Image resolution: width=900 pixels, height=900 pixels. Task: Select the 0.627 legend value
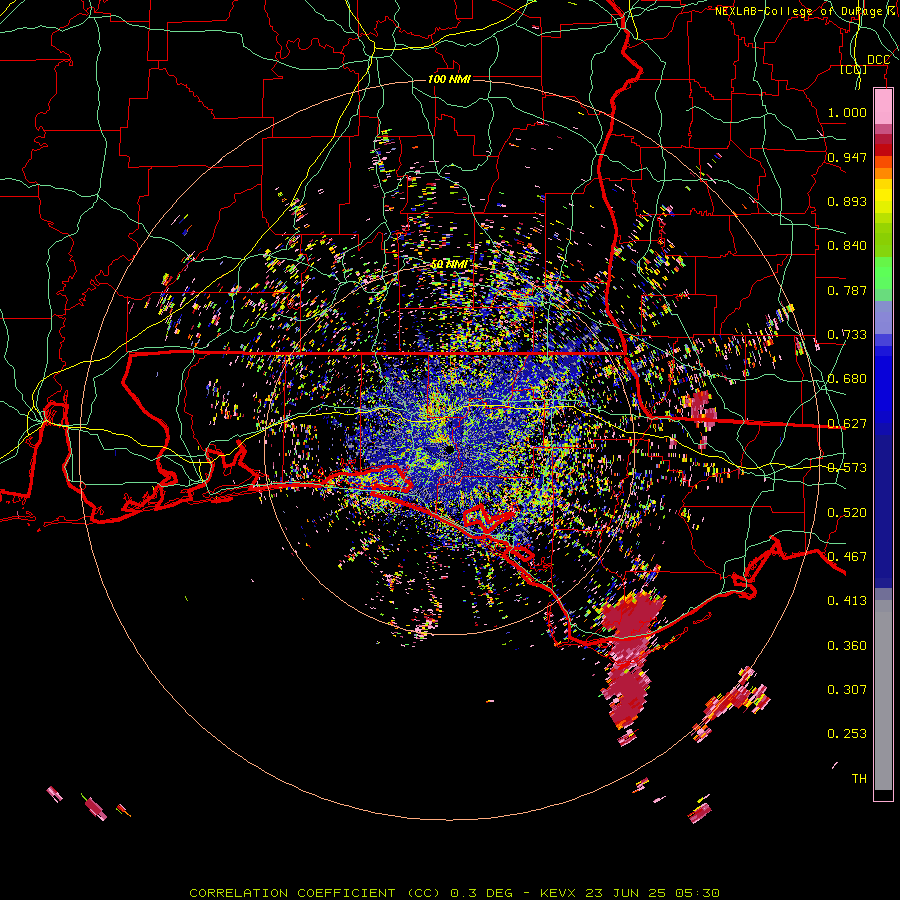click(x=847, y=424)
